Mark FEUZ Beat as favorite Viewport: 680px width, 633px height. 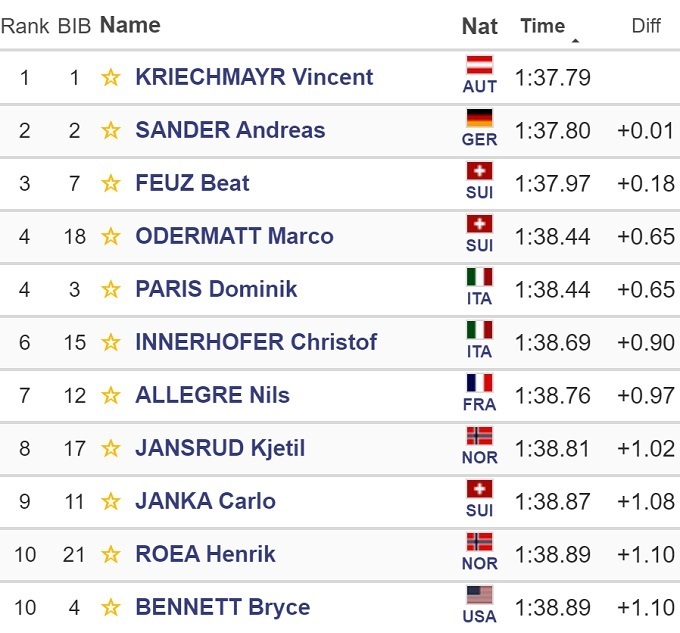[111, 184]
